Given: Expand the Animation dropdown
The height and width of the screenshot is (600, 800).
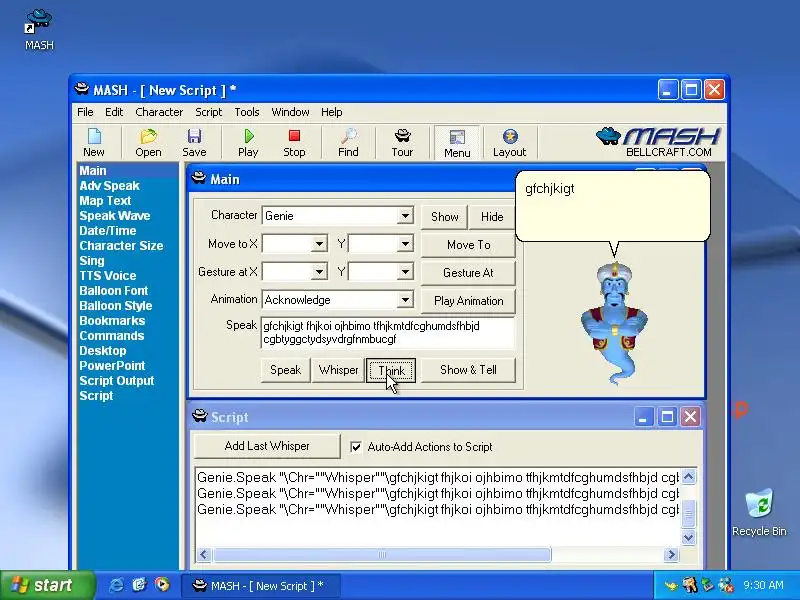Looking at the screenshot, I should (x=405, y=299).
